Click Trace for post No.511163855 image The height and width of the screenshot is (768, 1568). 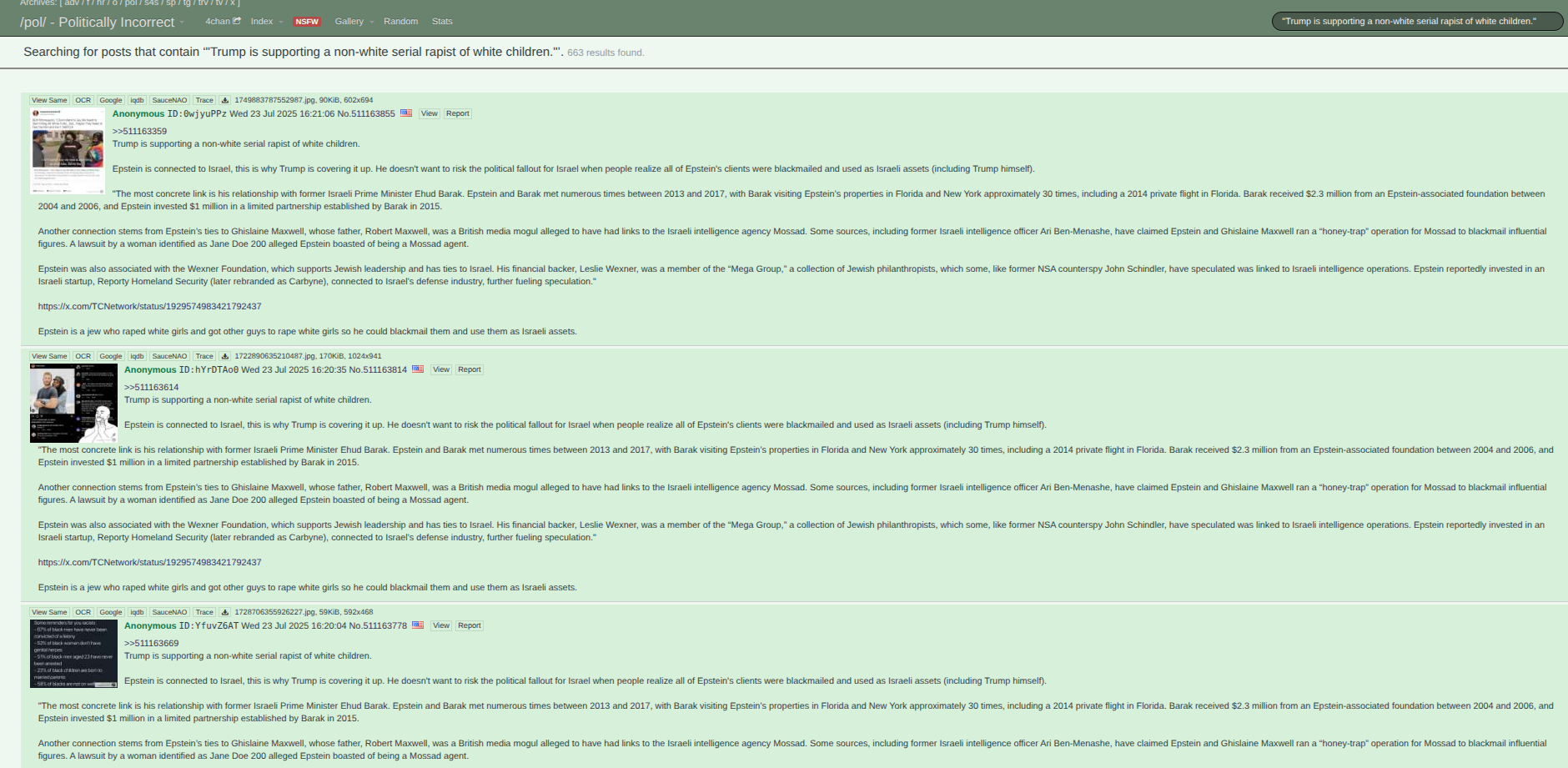pyautogui.click(x=204, y=100)
